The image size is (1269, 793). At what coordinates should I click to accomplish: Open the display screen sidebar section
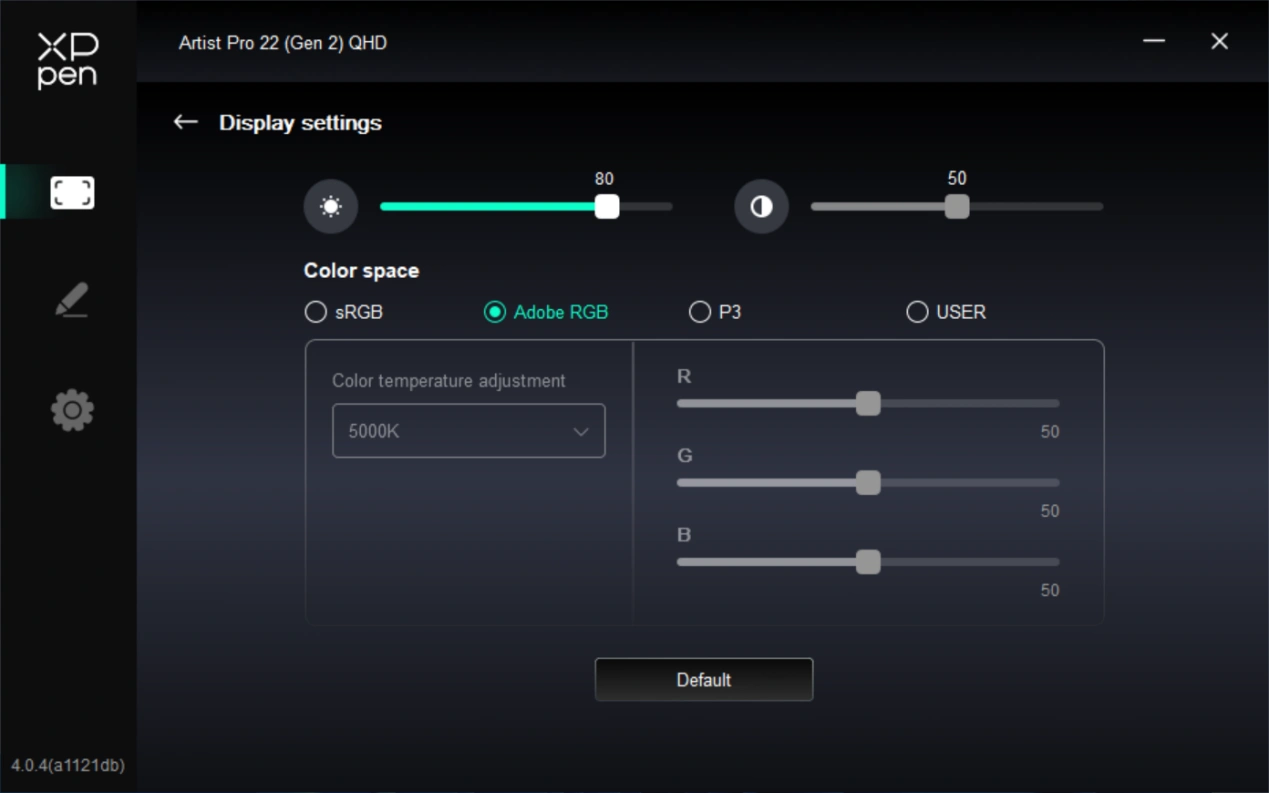tap(72, 192)
